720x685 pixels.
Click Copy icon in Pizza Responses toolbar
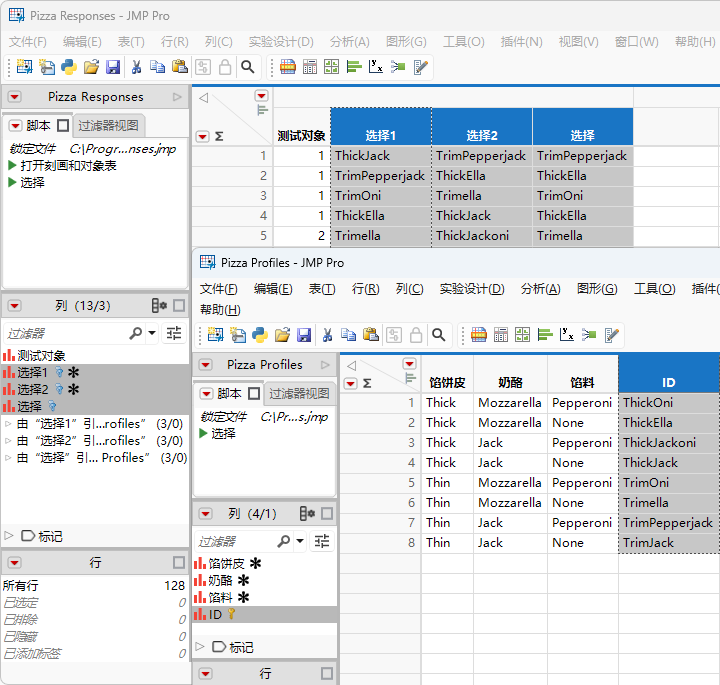(x=158, y=67)
